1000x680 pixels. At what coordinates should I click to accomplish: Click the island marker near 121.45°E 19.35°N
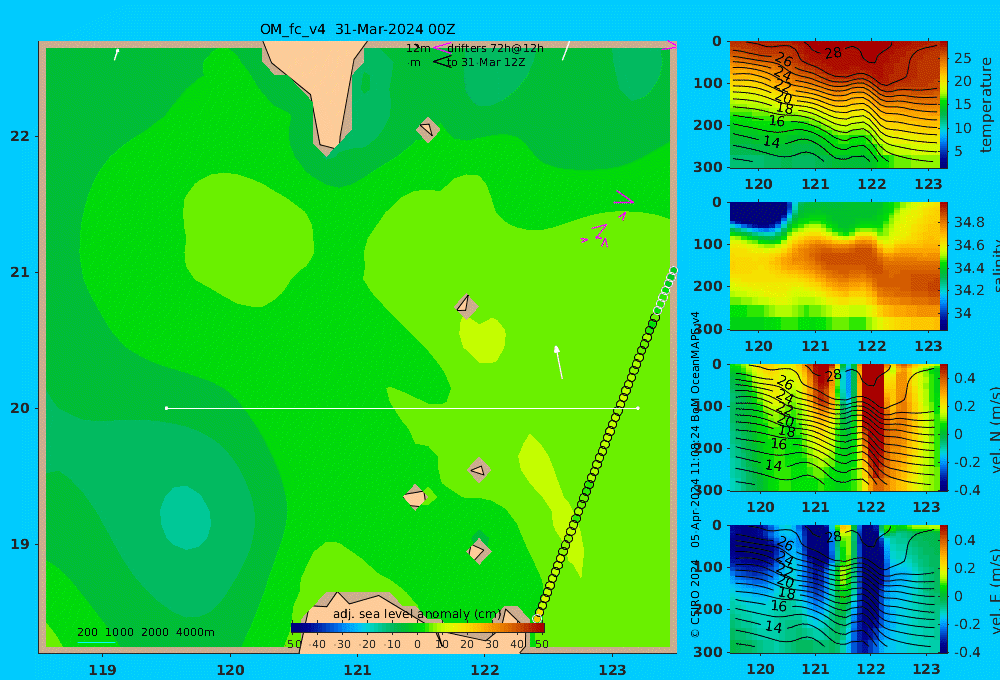click(415, 496)
